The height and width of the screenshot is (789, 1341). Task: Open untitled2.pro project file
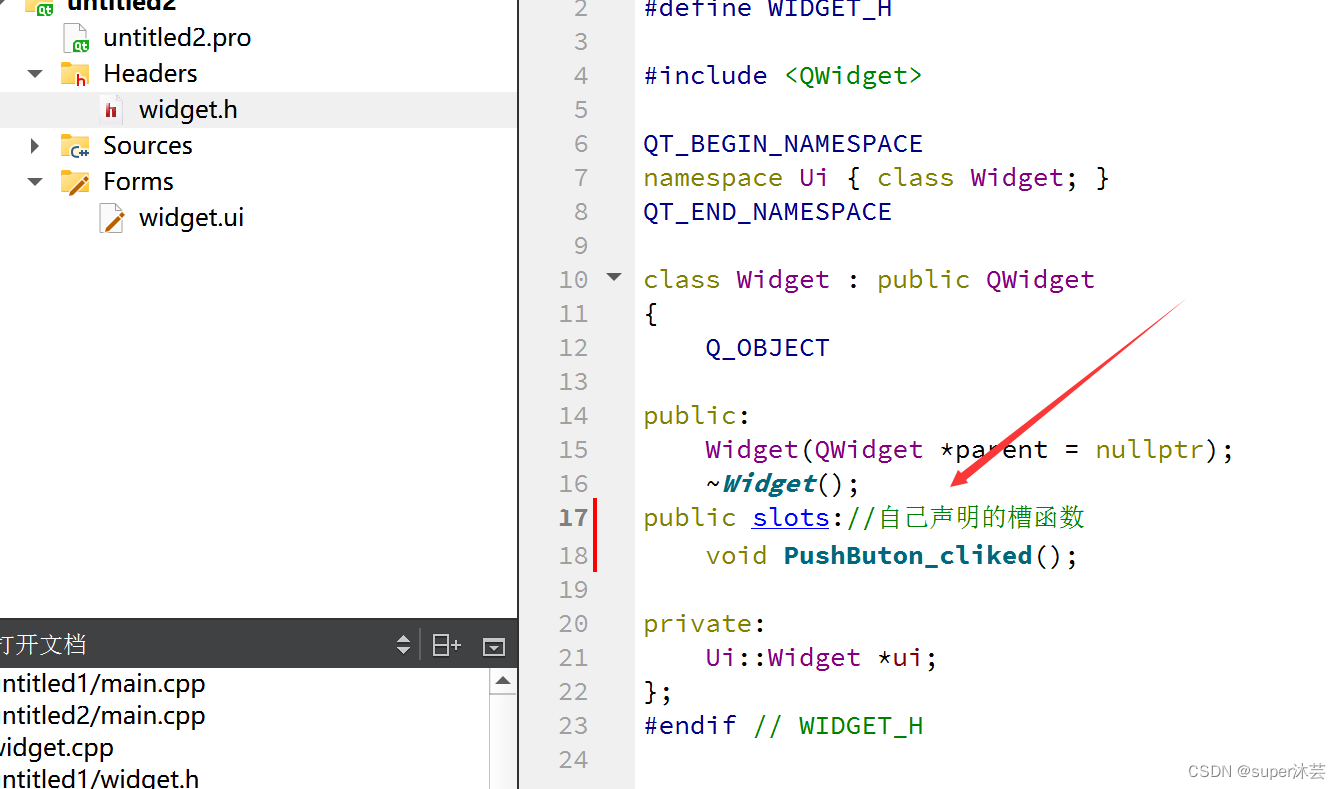click(176, 38)
